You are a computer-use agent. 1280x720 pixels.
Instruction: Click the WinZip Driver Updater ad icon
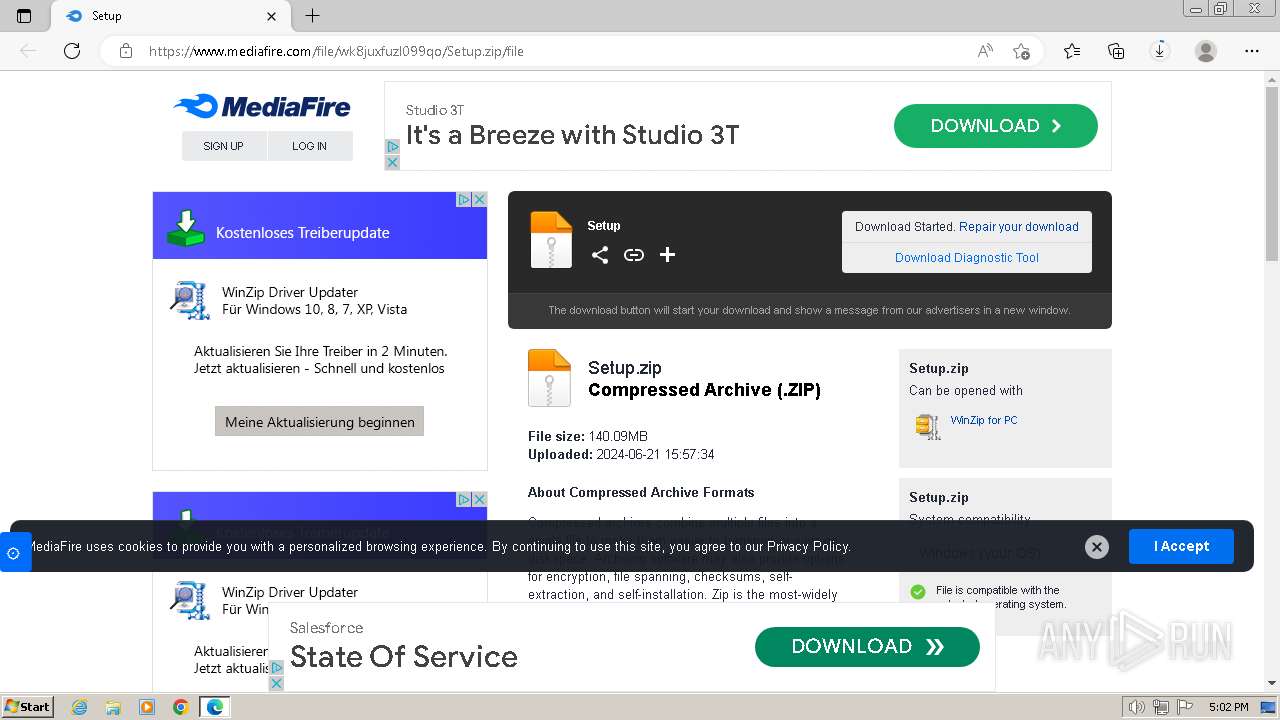point(190,300)
